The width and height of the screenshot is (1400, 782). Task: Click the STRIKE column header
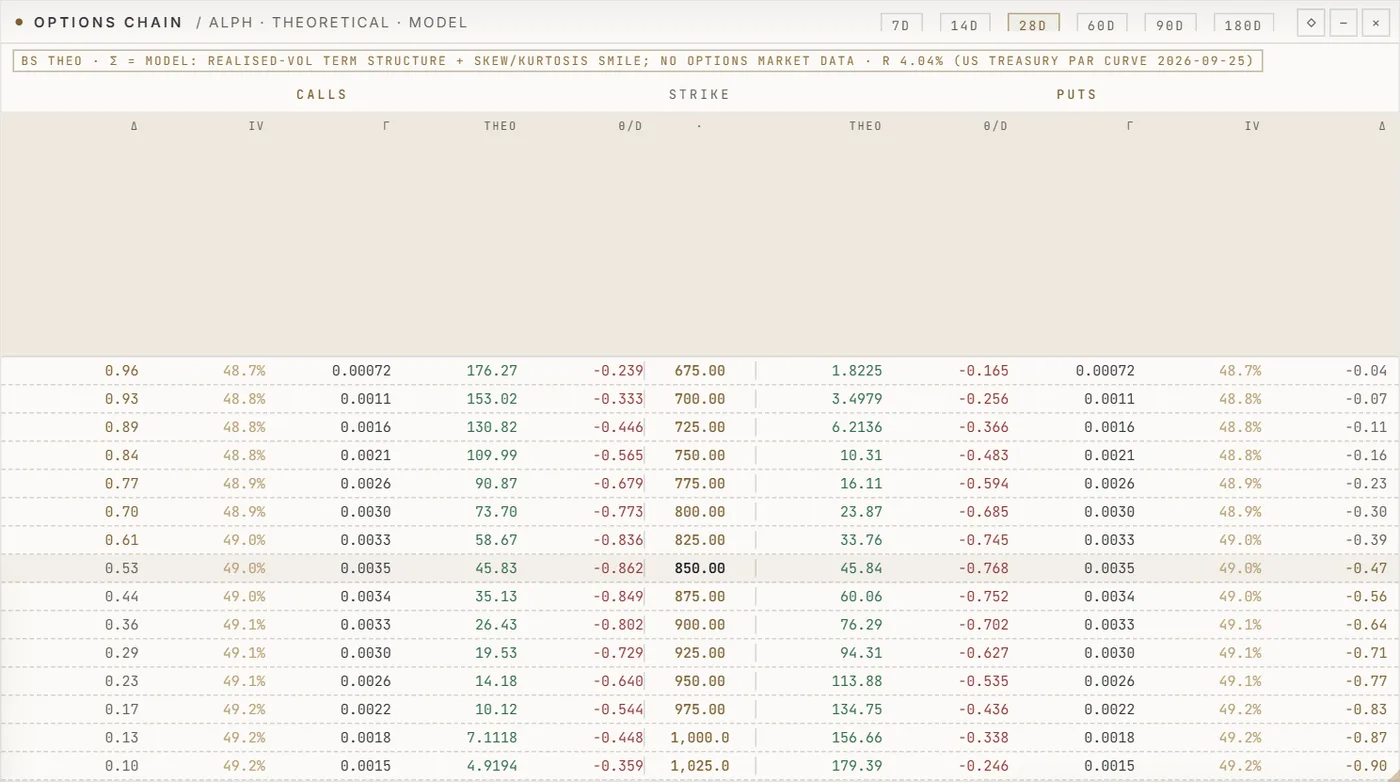tap(699, 94)
